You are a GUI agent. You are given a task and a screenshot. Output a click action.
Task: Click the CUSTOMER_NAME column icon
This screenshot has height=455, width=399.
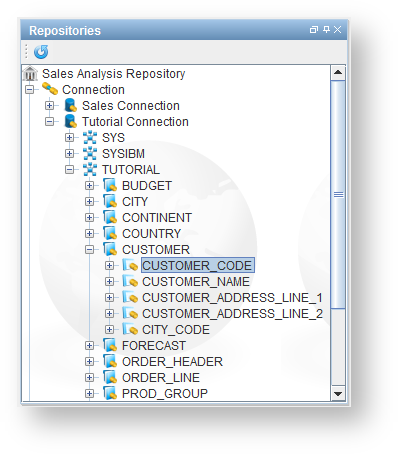pyautogui.click(x=130, y=281)
